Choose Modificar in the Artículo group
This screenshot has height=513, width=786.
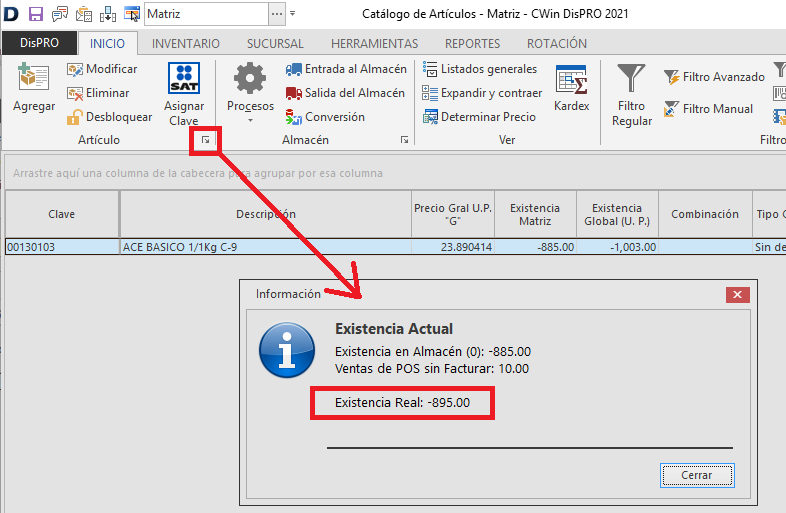(102, 69)
